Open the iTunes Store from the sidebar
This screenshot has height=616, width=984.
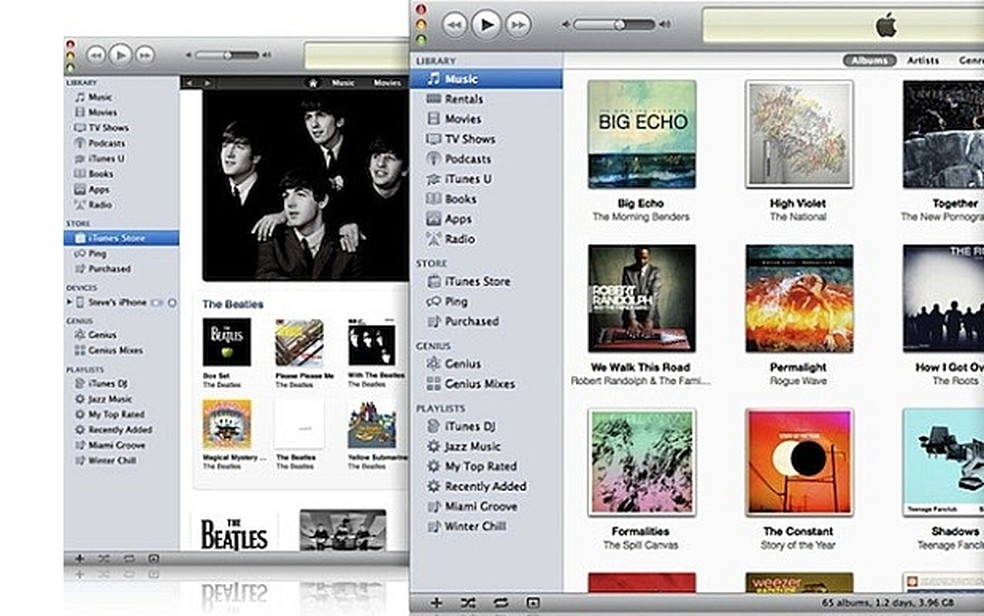click(474, 281)
